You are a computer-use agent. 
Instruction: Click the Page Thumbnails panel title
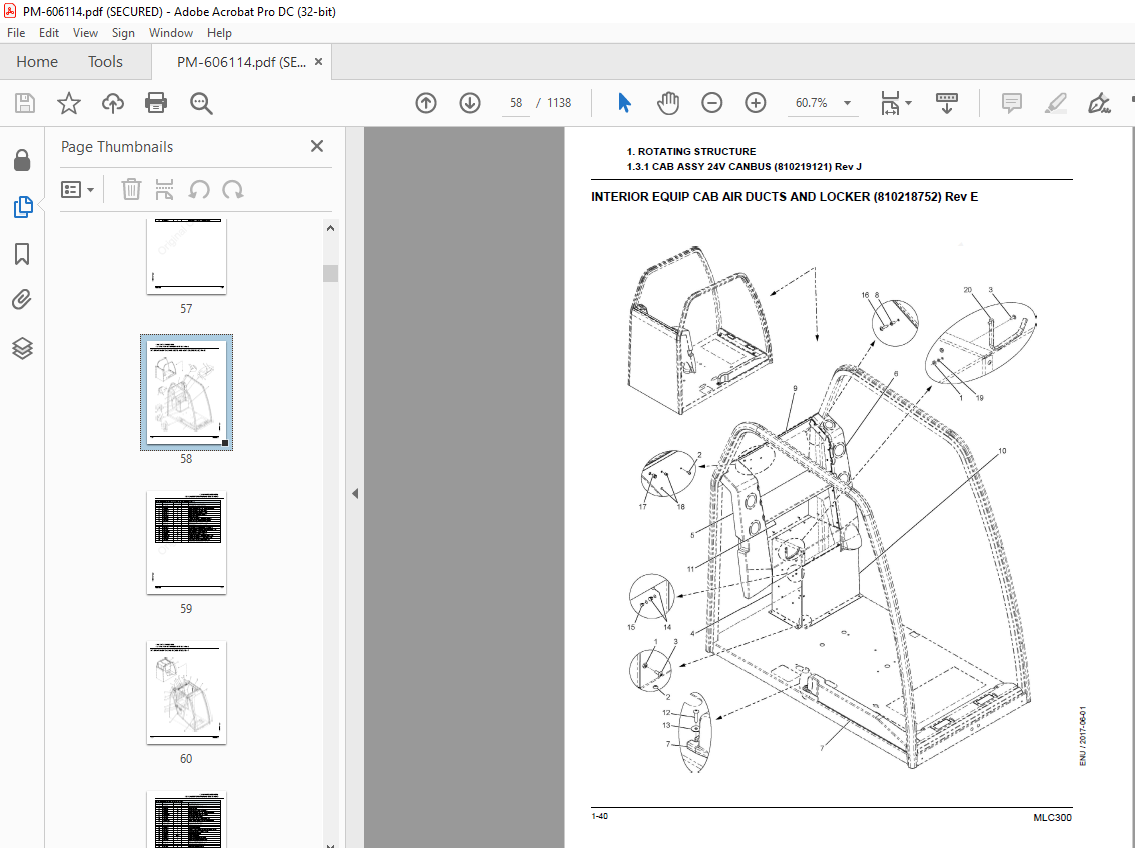coord(117,147)
